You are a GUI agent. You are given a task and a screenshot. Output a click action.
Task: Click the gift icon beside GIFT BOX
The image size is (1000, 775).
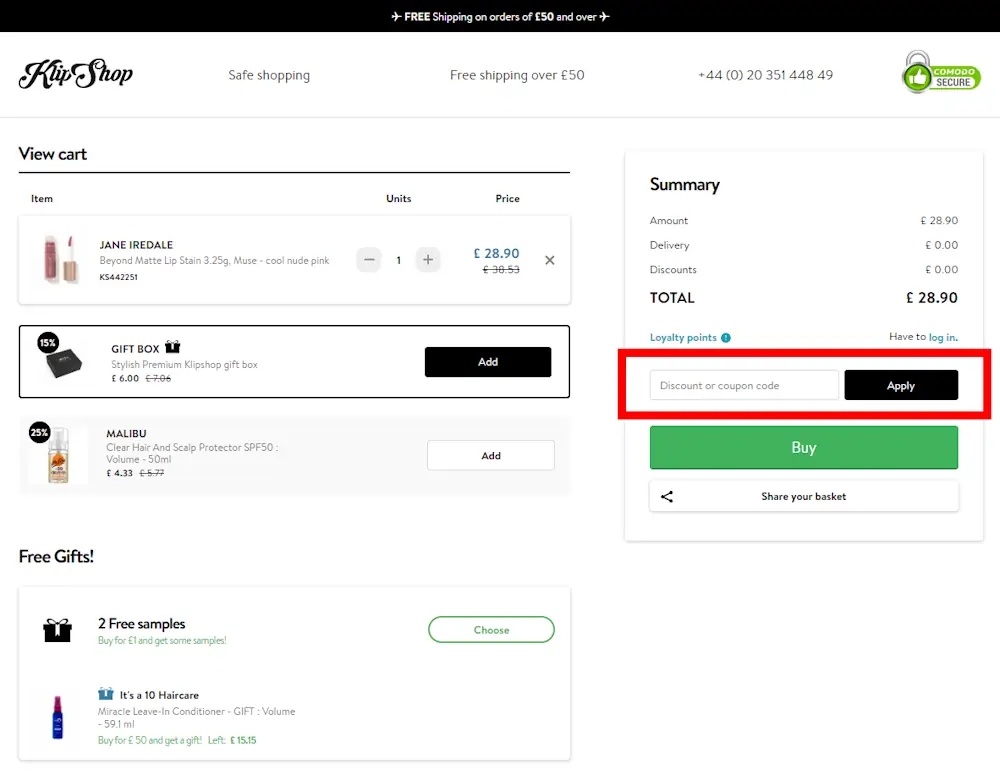[173, 347]
